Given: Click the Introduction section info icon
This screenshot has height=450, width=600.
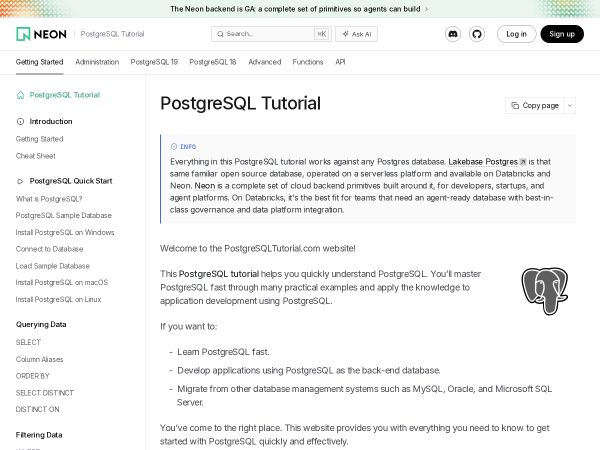Looking at the screenshot, I should (20, 121).
